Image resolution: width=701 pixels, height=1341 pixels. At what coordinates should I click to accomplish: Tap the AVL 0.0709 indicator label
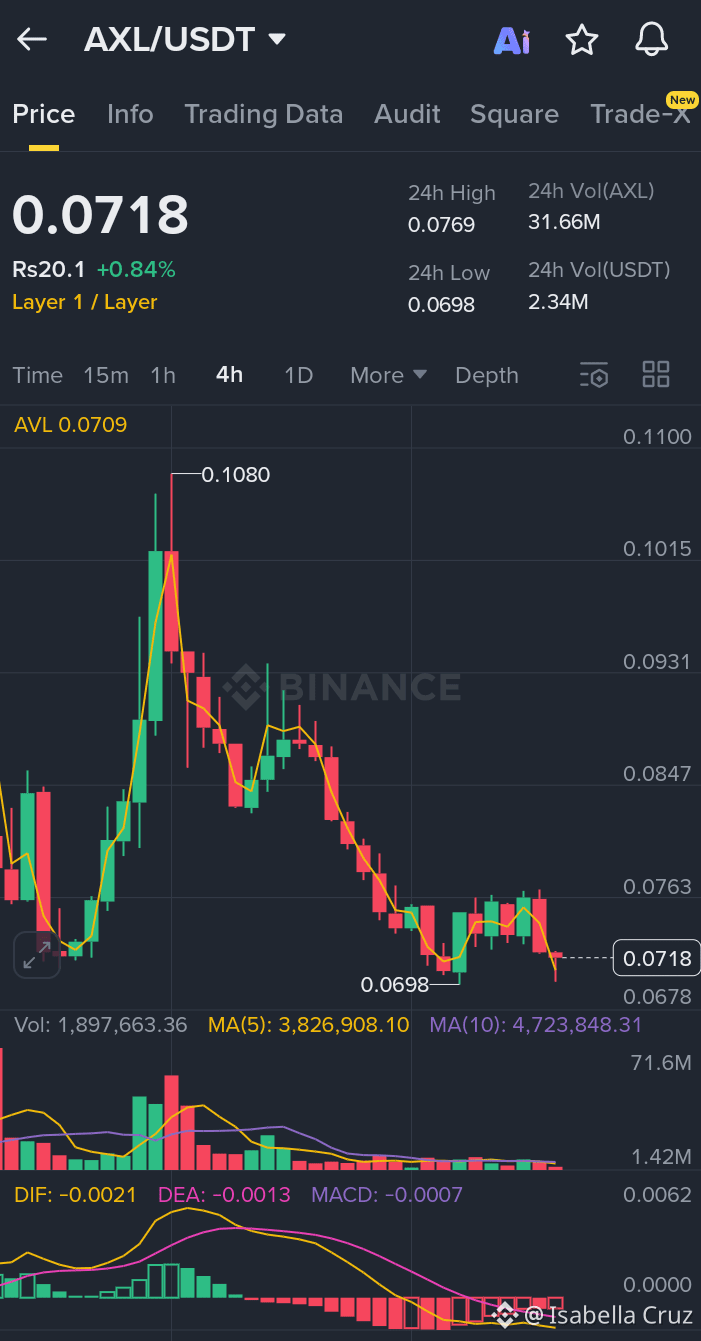click(71, 425)
